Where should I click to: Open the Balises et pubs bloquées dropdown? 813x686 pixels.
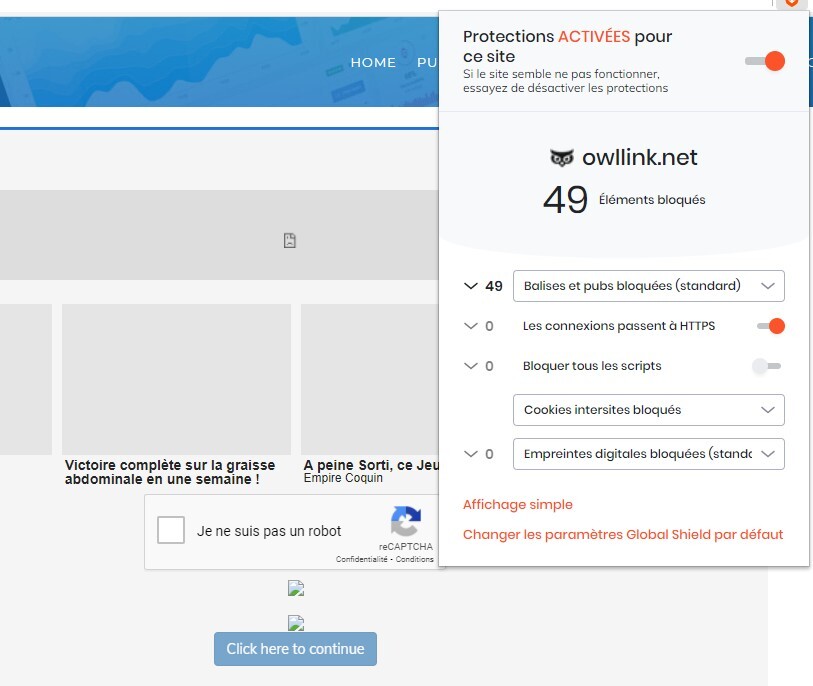649,286
